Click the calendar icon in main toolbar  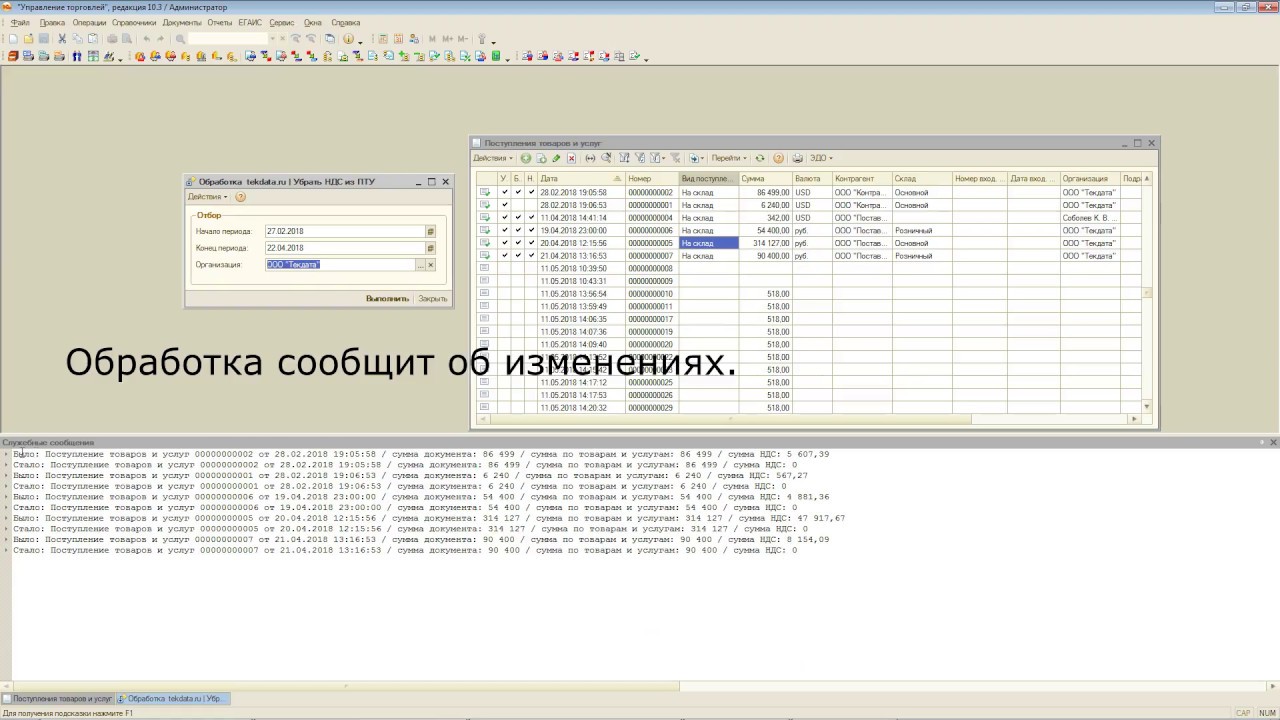click(398, 39)
